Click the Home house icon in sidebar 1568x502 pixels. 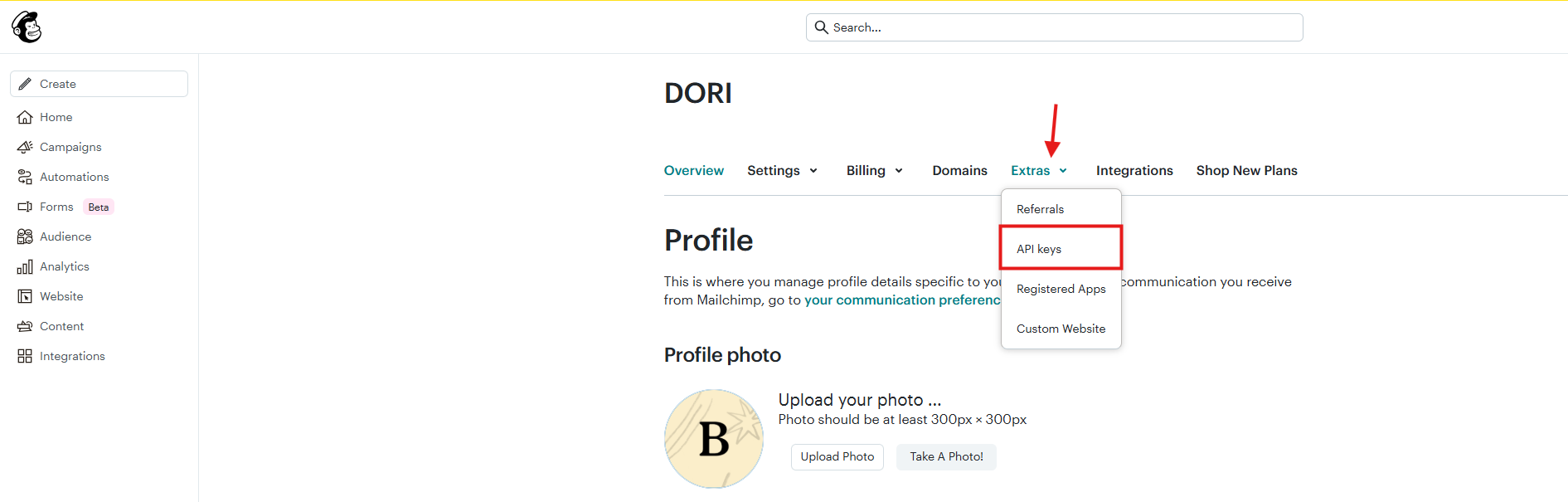tap(25, 117)
